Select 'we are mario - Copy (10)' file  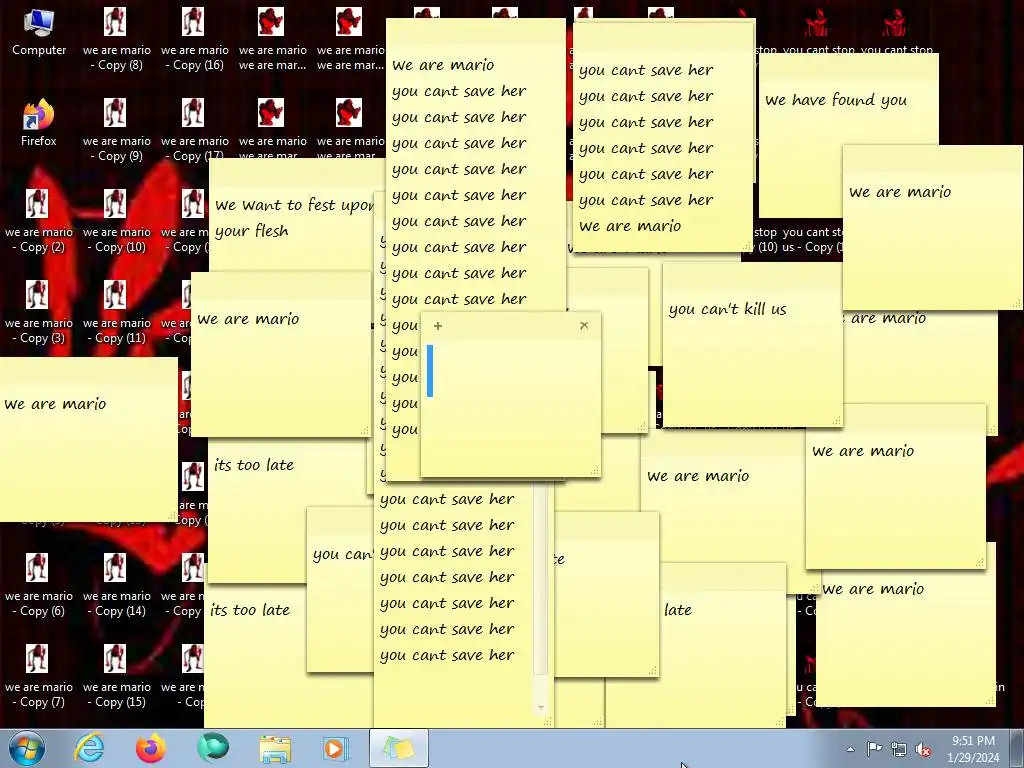tap(116, 221)
